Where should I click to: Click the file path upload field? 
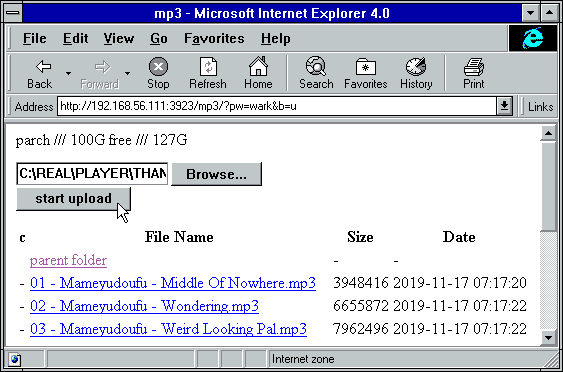92,174
